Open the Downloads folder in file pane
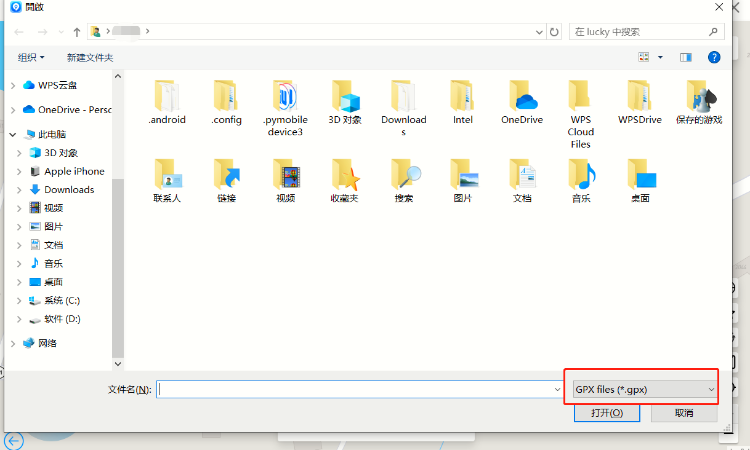 pos(404,108)
